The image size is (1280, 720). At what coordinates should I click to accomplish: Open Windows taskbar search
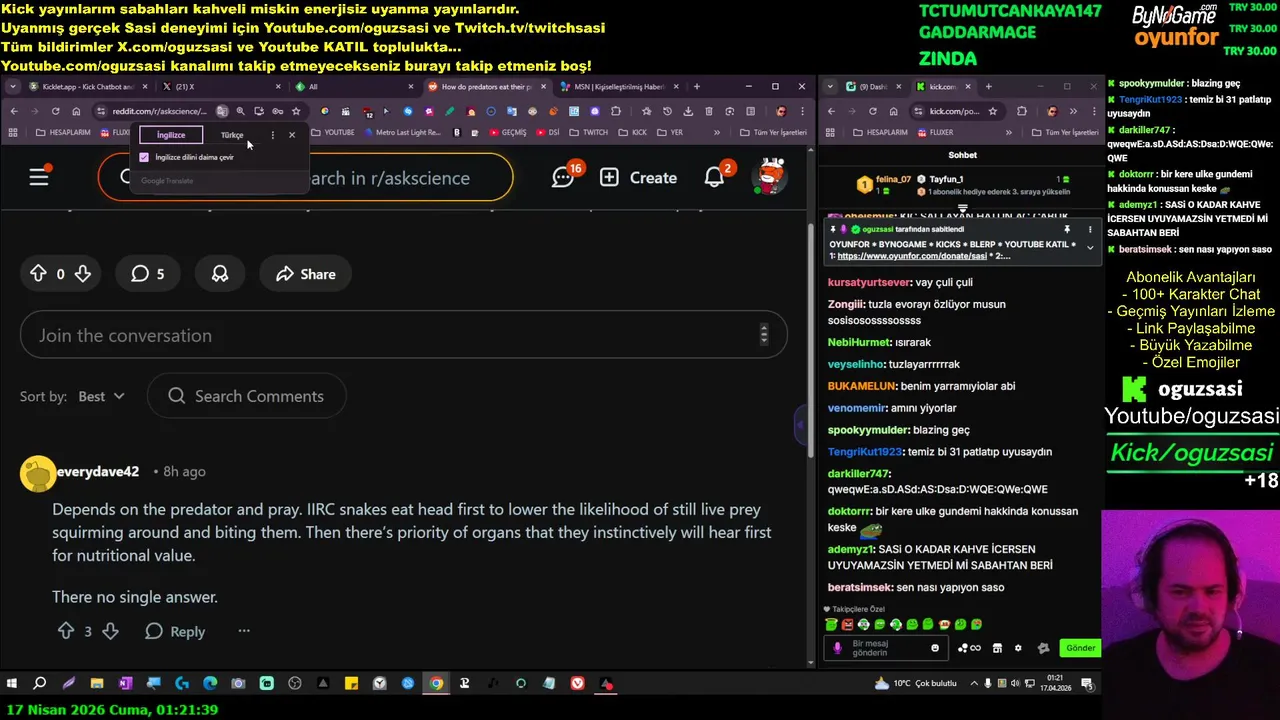point(40,684)
